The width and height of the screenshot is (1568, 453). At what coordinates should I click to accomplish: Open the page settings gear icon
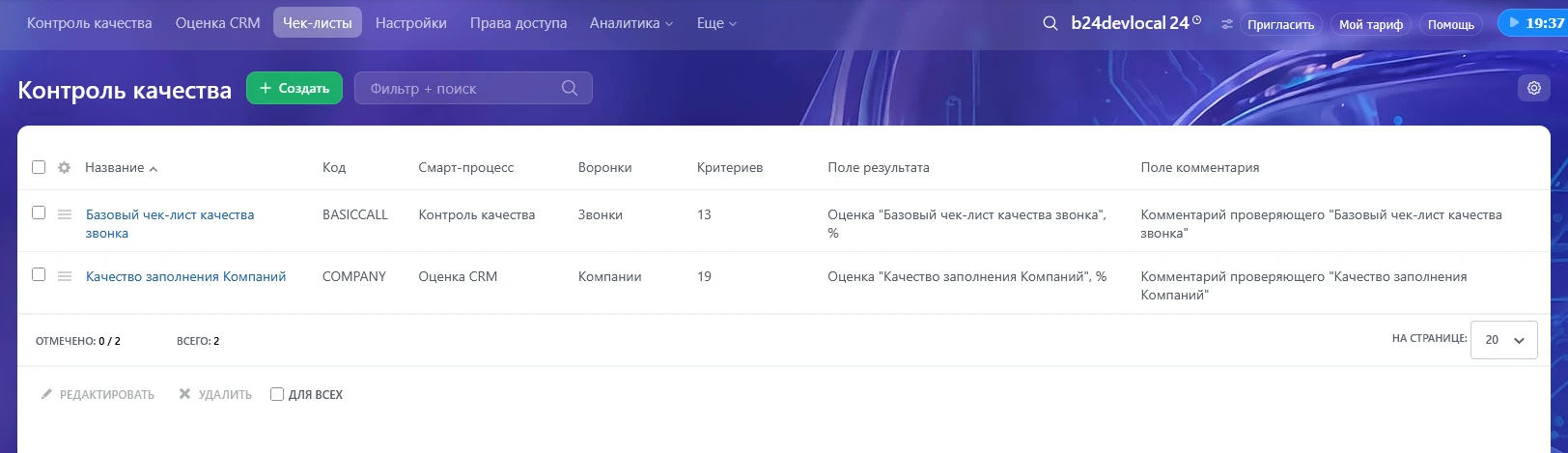tap(1534, 88)
